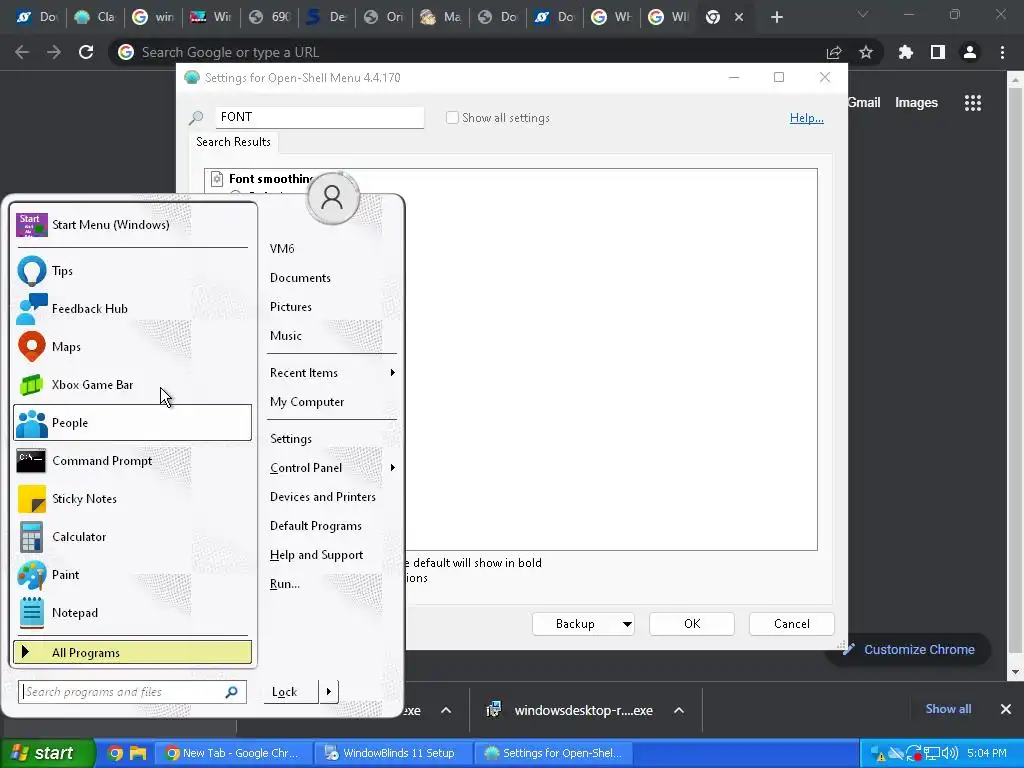Click the search magnifier in start menu search box
The height and width of the screenshot is (768, 1024).
tap(231, 692)
